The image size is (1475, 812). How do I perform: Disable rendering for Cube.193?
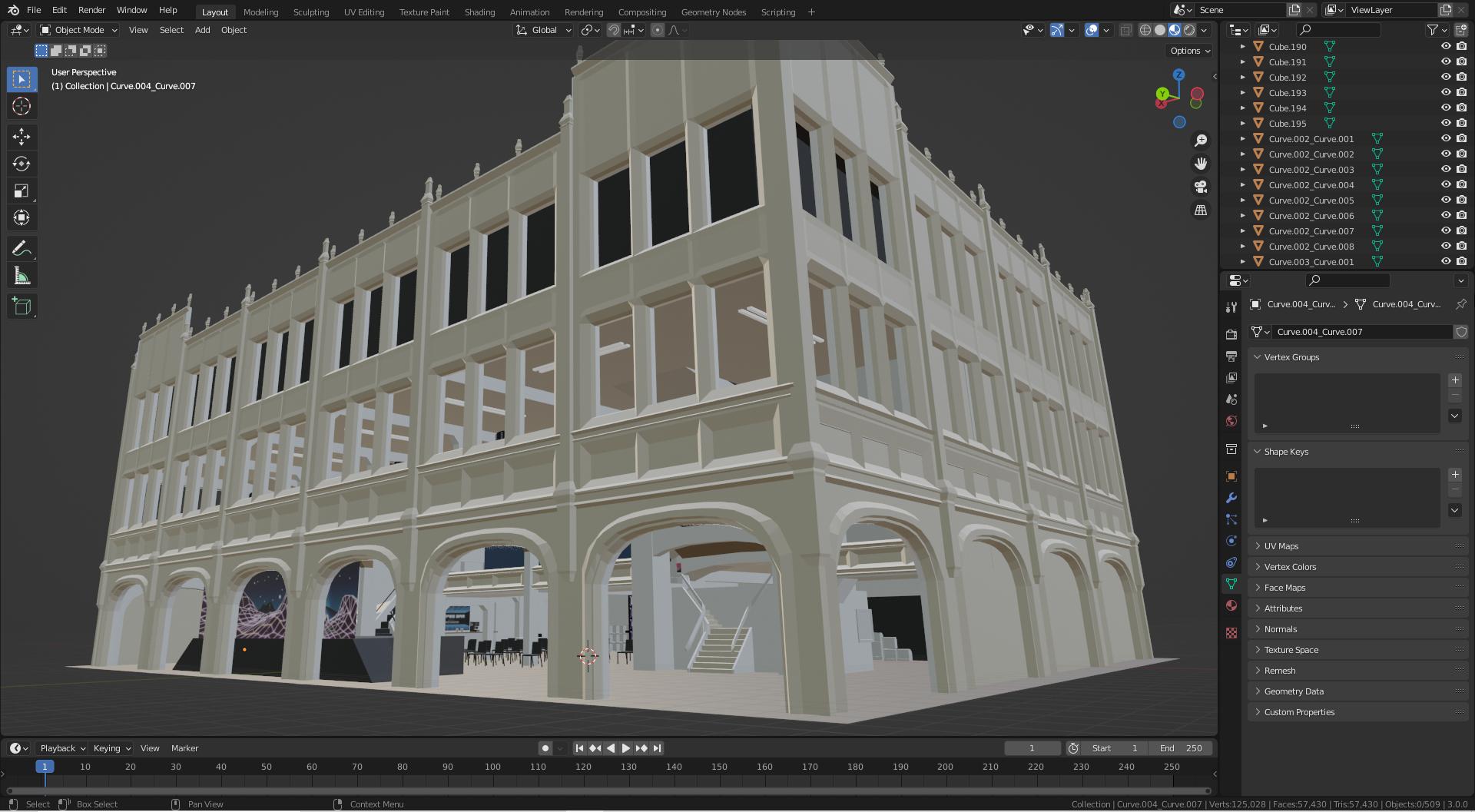tap(1461, 93)
